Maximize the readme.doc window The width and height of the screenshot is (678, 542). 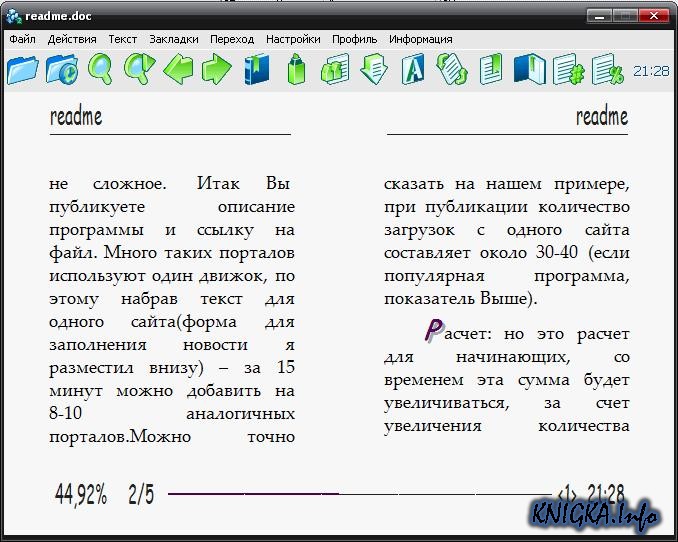[x=624, y=16]
